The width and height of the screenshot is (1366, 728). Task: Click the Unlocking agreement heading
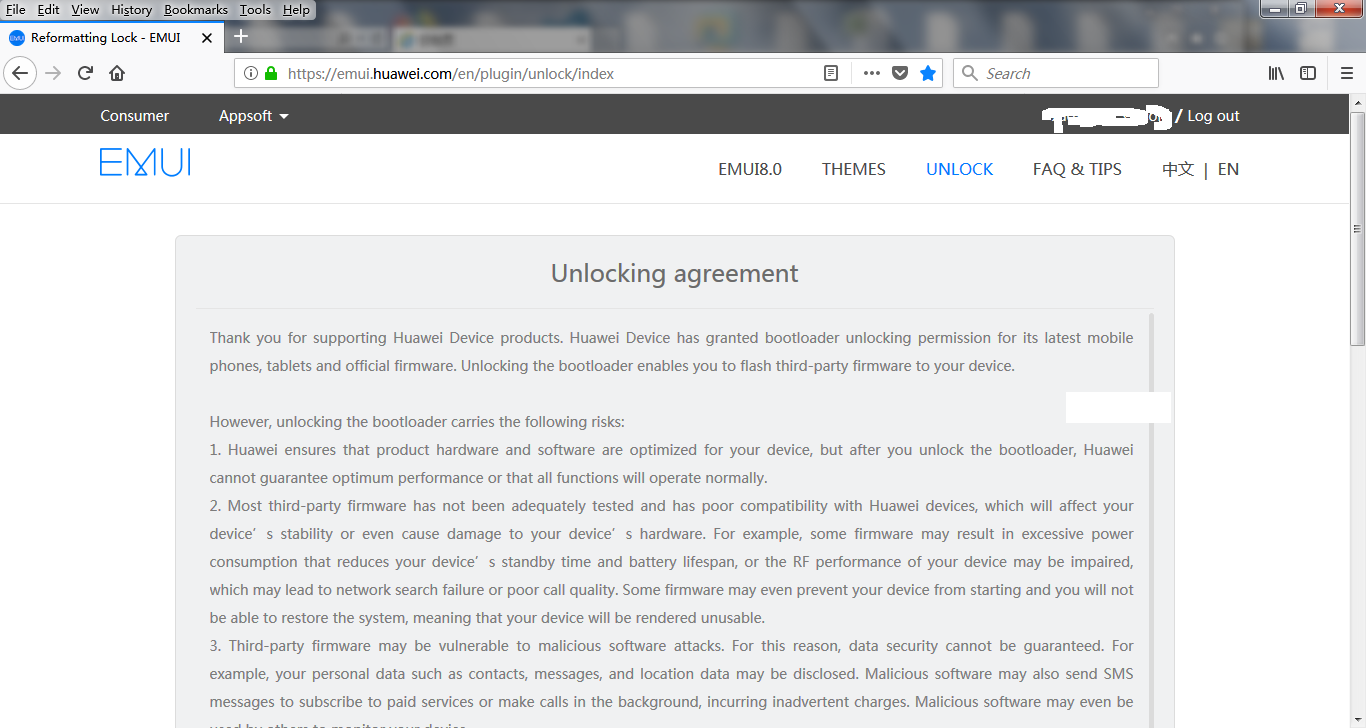pyautogui.click(x=675, y=273)
